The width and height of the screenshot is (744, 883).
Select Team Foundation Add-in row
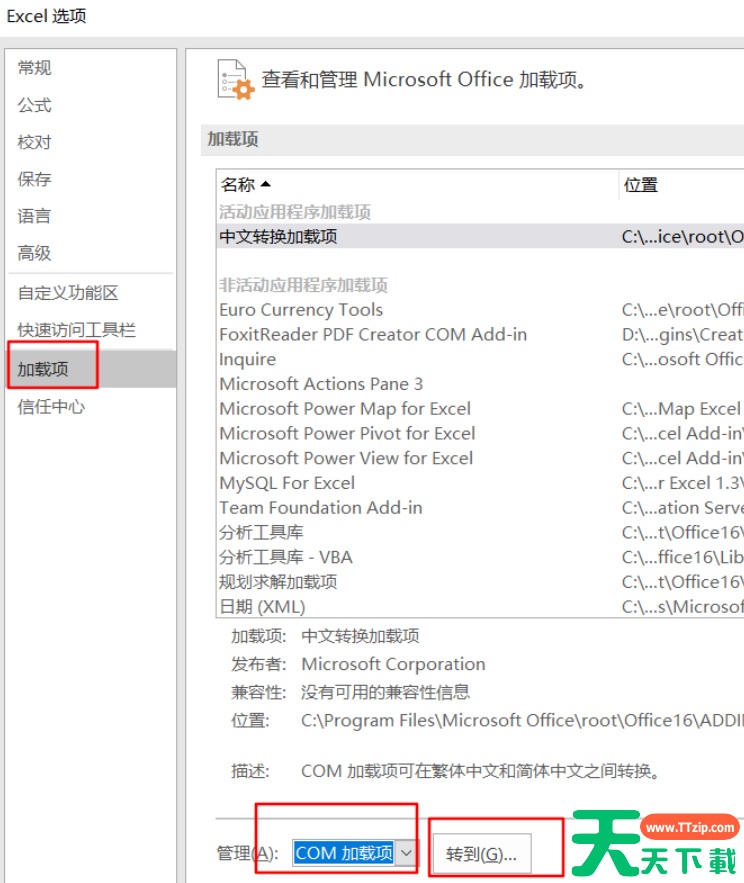click(x=480, y=508)
